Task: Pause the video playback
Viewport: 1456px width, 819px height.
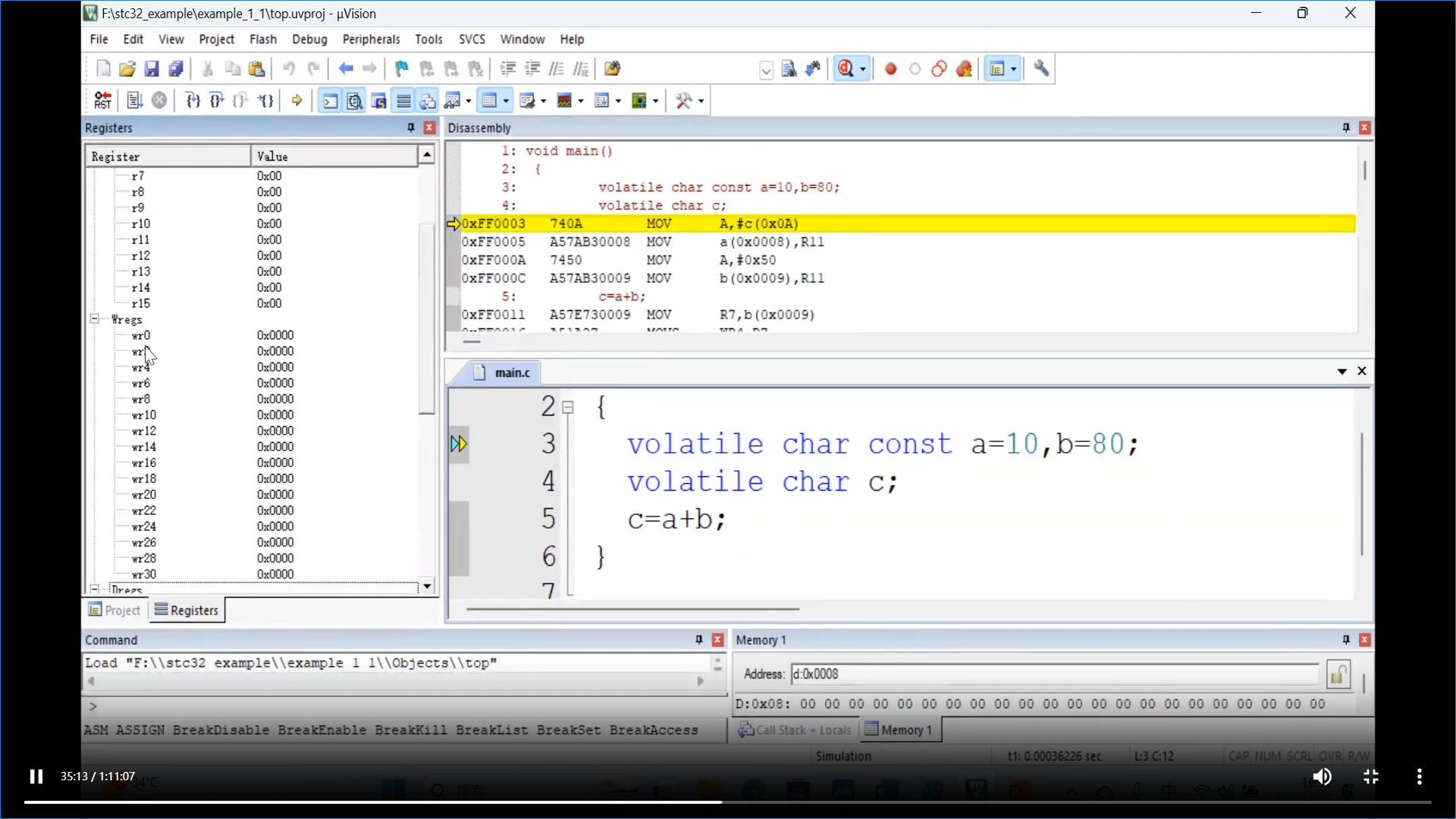Action: [x=36, y=777]
